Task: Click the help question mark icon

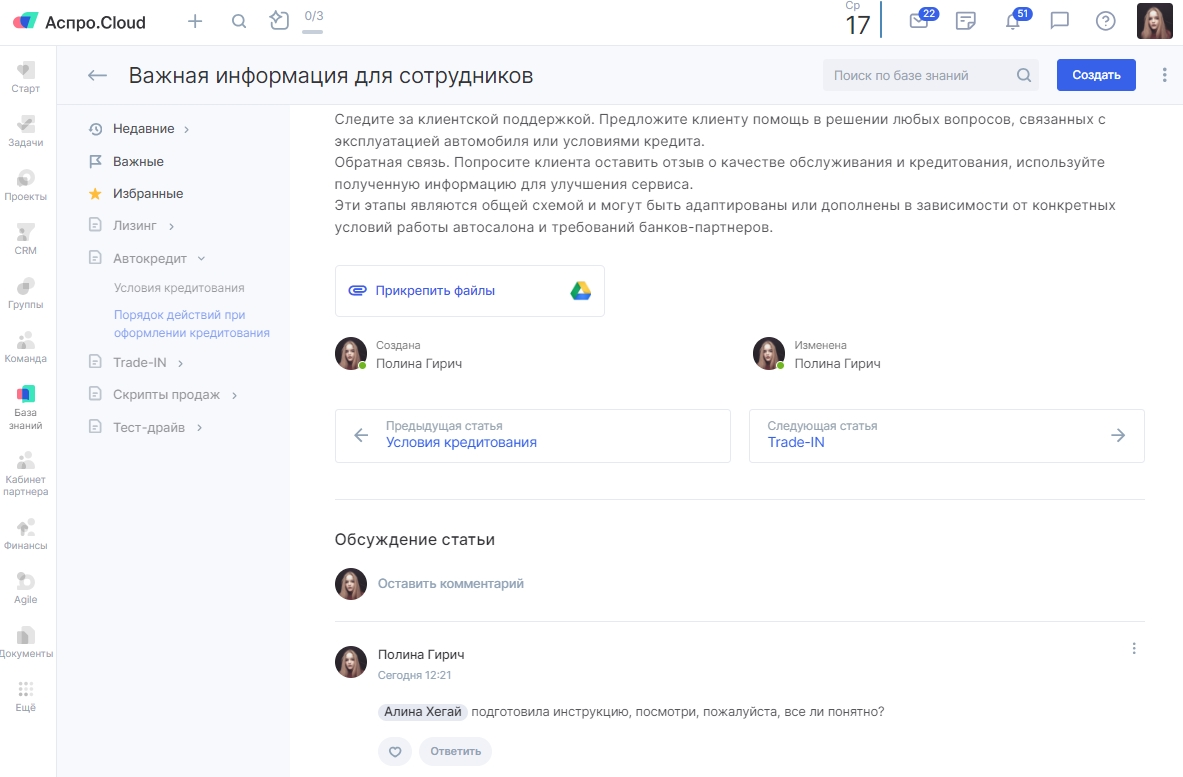Action: [1105, 21]
